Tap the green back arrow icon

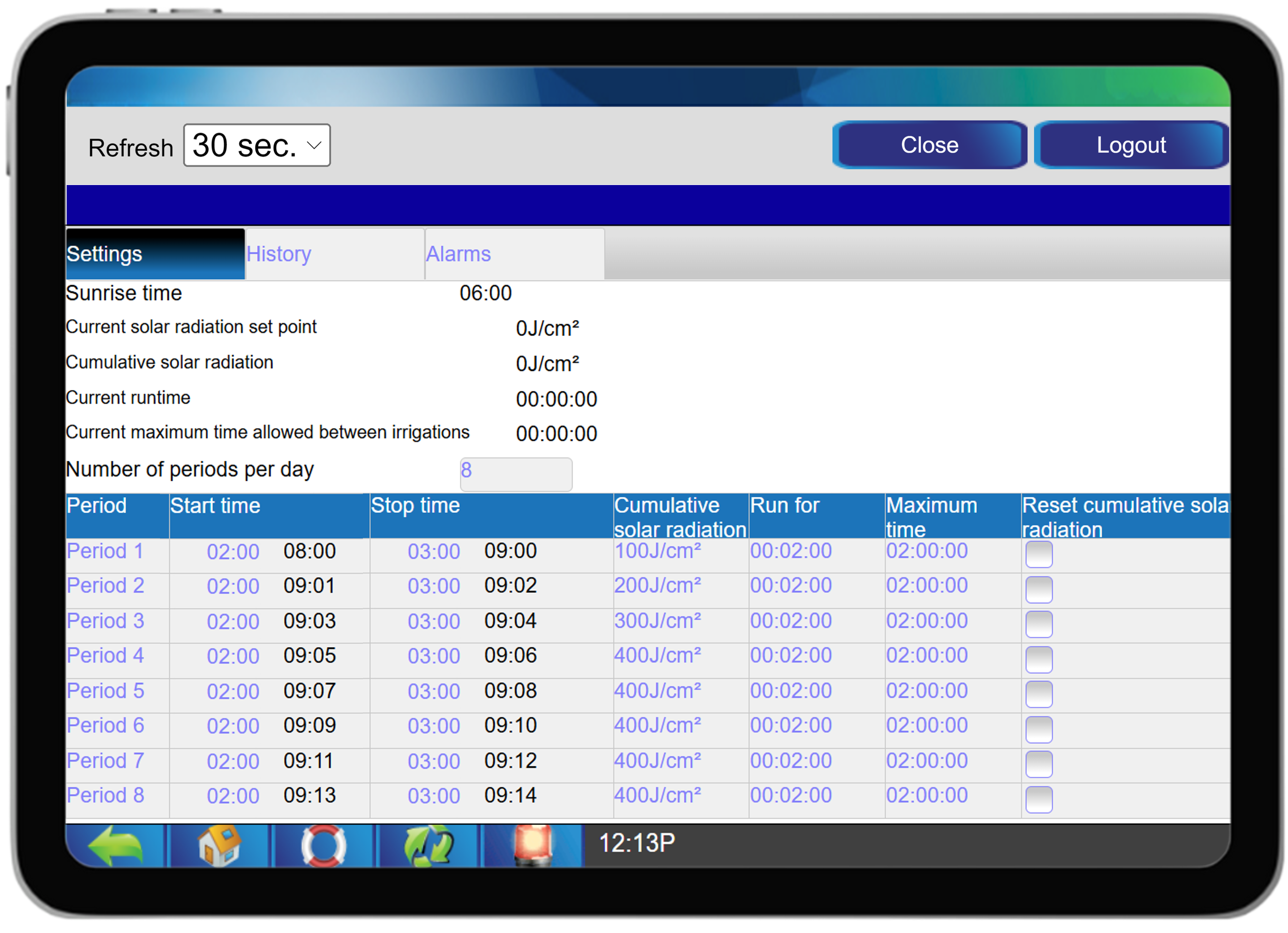tap(115, 846)
